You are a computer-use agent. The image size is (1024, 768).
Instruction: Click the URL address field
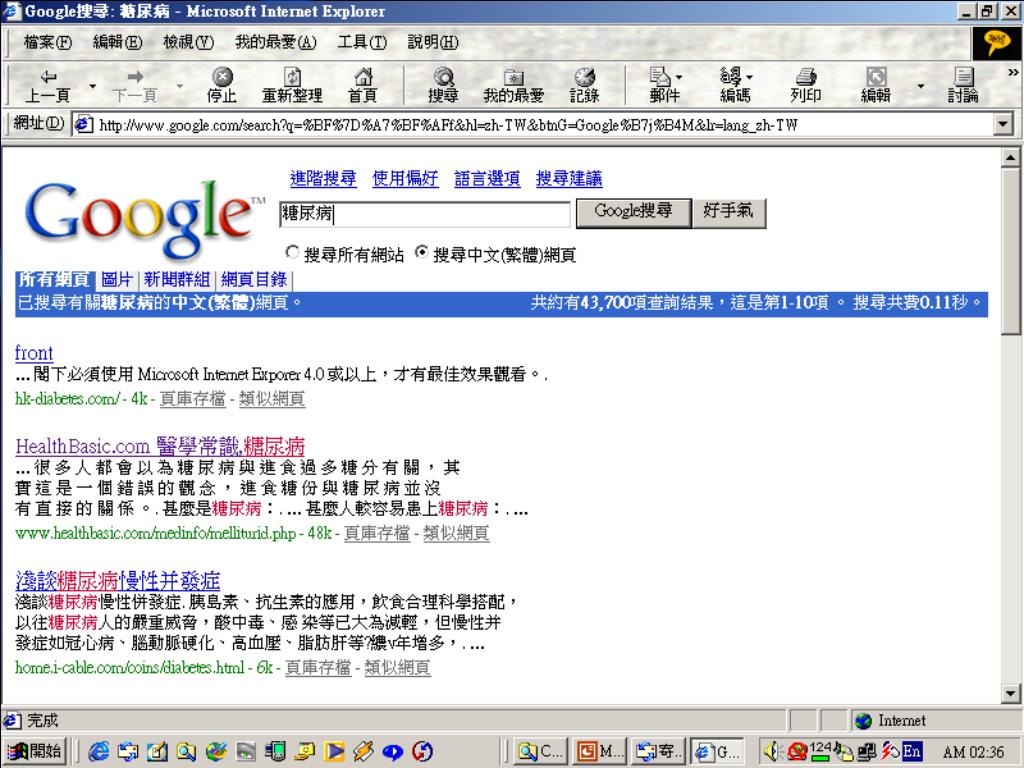pyautogui.click(x=543, y=124)
